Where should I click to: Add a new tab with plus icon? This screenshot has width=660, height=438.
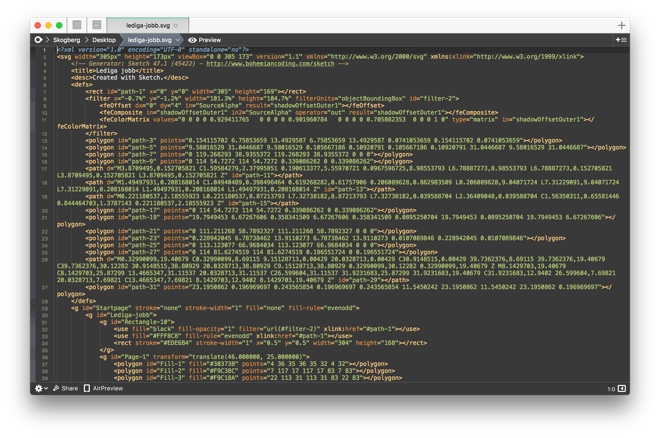click(621, 25)
